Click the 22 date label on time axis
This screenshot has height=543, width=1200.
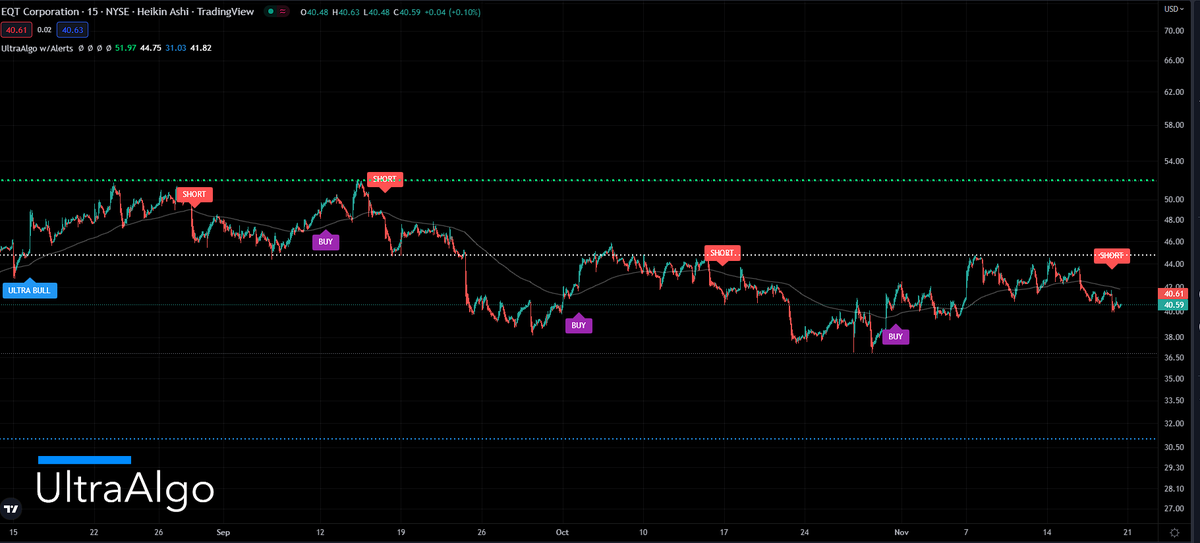(x=94, y=535)
